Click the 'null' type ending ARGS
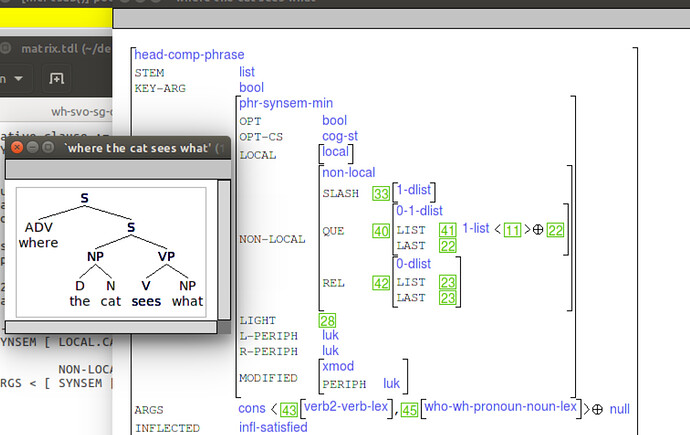Image resolution: width=690 pixels, height=435 pixels. click(620, 409)
